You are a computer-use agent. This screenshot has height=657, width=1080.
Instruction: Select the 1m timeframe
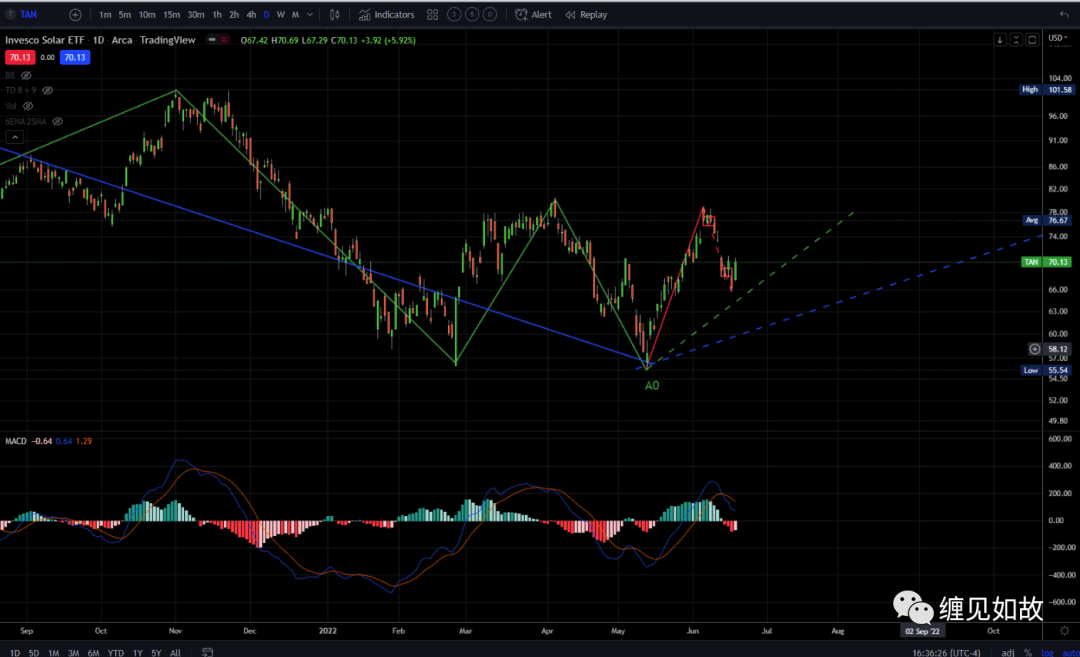click(x=105, y=14)
